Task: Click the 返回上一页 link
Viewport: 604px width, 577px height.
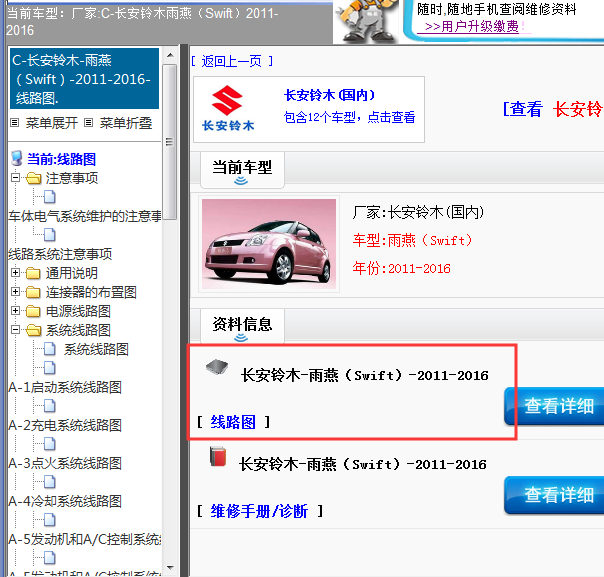Action: pos(232,61)
